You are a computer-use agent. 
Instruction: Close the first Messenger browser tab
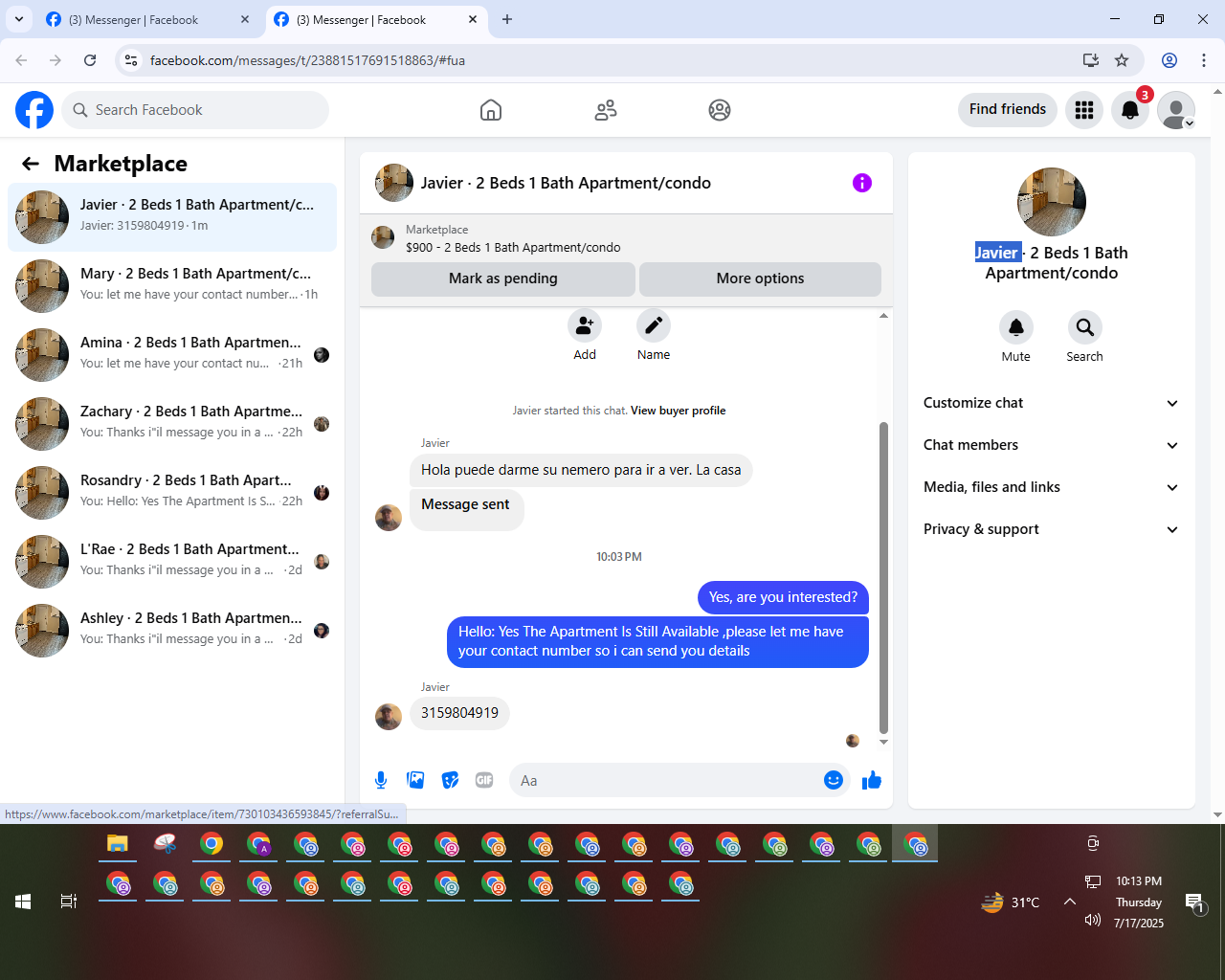coord(245,19)
